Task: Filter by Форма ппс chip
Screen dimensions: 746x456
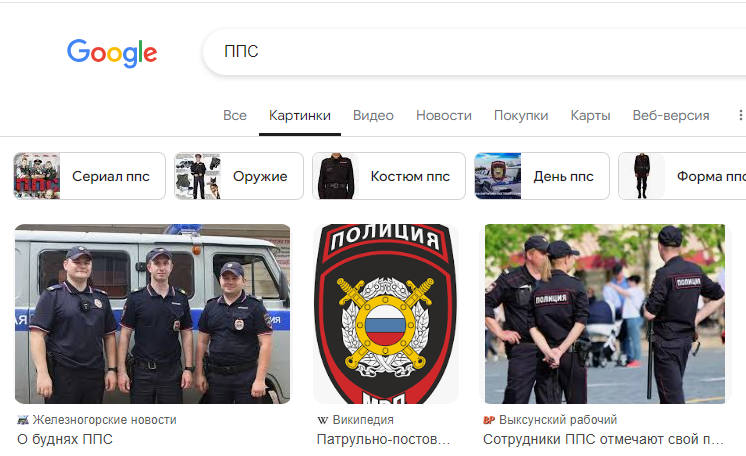Action: tap(682, 176)
